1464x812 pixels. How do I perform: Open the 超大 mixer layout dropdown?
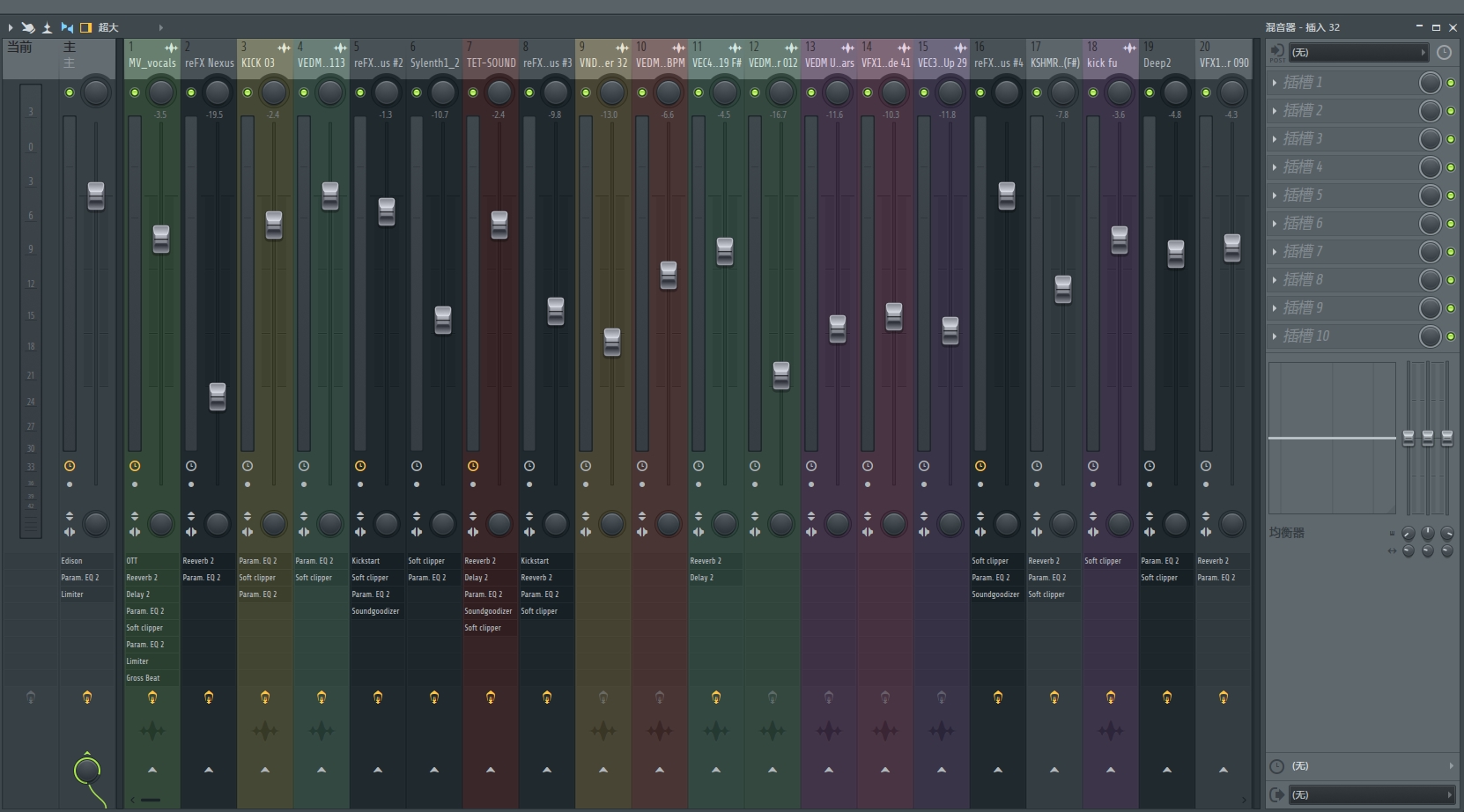129,27
